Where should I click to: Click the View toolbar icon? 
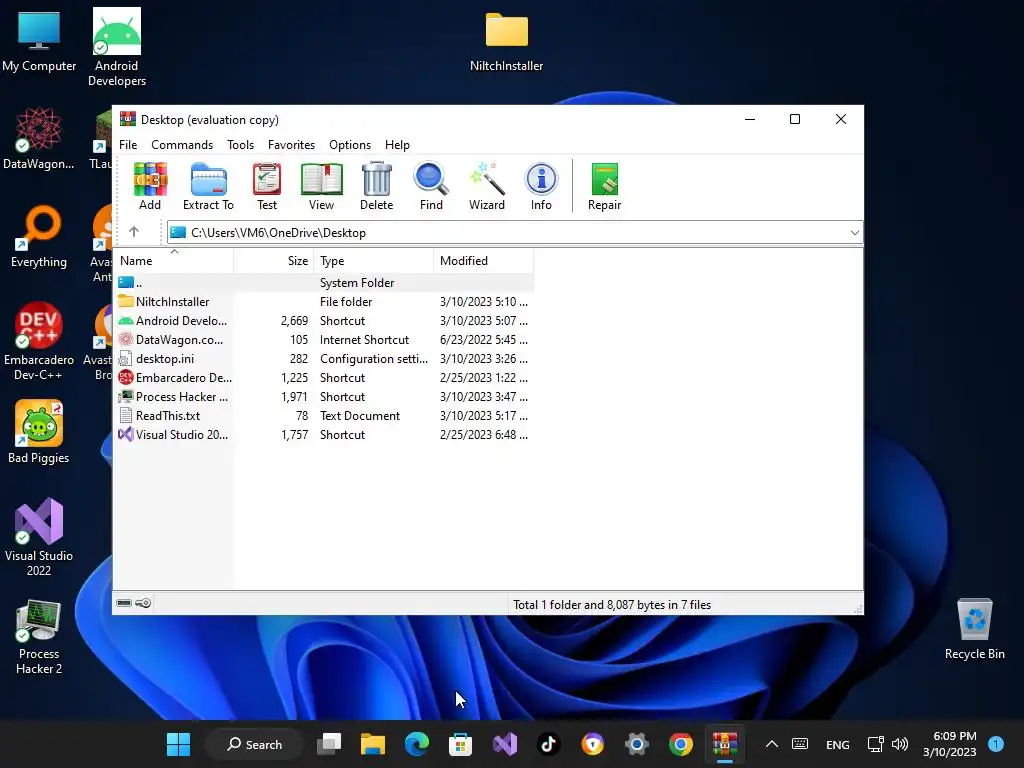[x=321, y=186]
